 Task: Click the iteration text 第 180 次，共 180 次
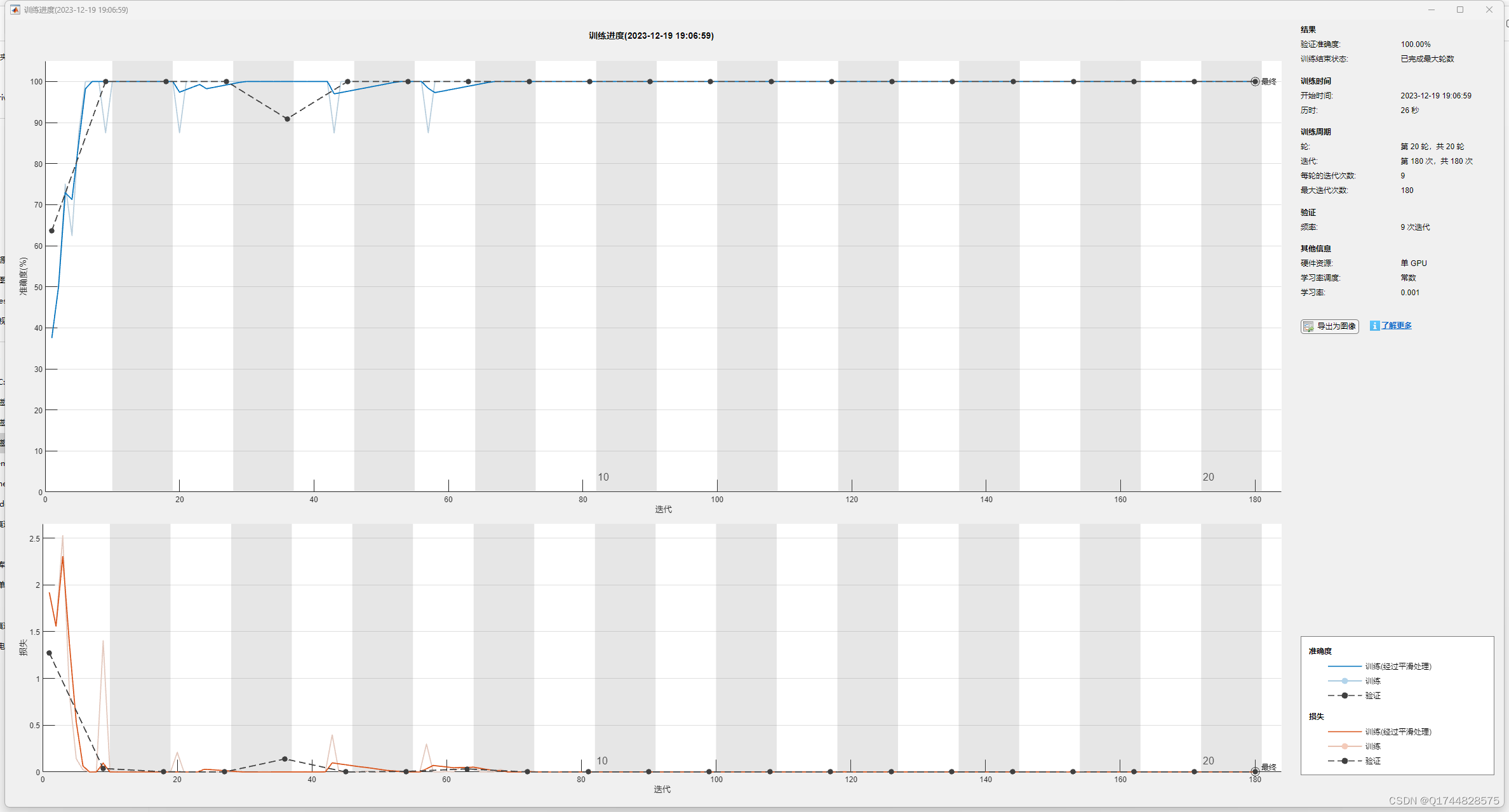pos(1437,161)
